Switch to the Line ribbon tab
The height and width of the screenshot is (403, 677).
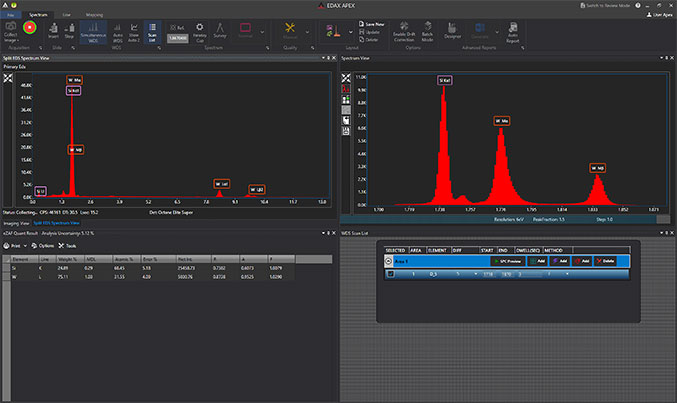(x=66, y=15)
